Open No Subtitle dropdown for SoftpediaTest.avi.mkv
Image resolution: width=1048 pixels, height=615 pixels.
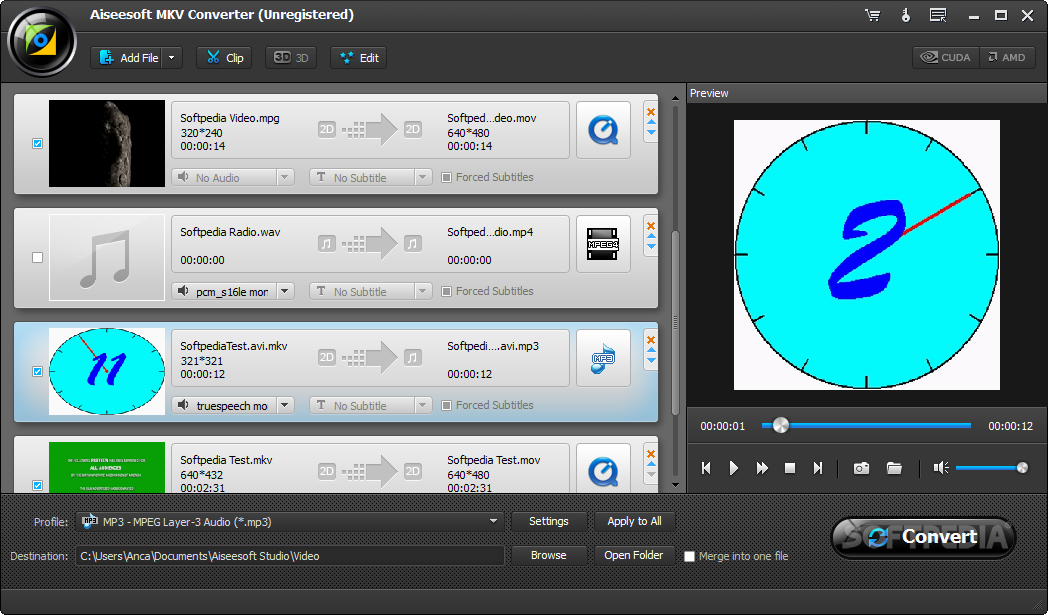[422, 405]
